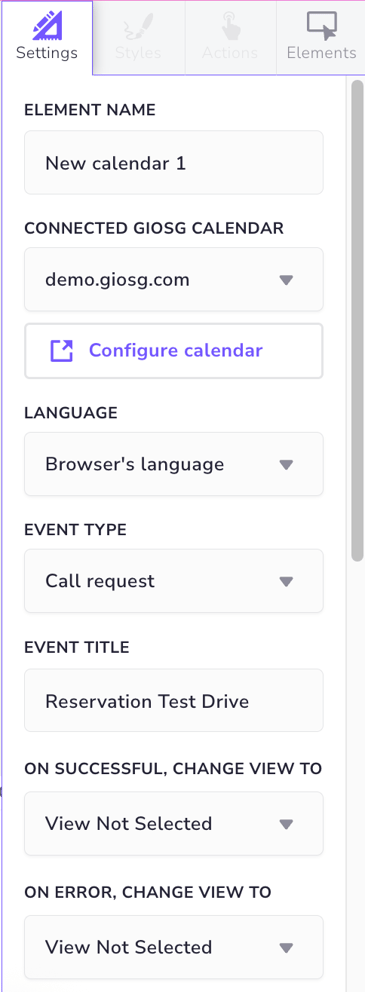Click the Styles paintbrush icon
Viewport: 365px width, 992px height.
[x=138, y=25]
